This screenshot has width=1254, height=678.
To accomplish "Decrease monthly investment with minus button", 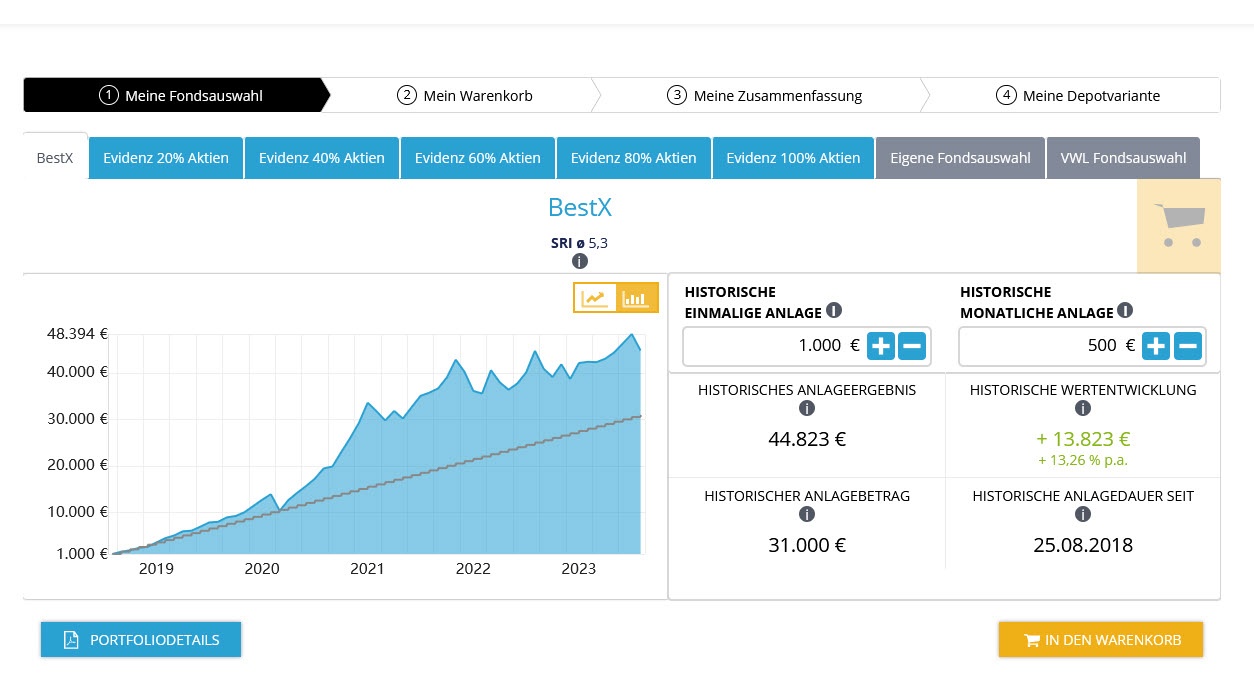I will click(1188, 347).
